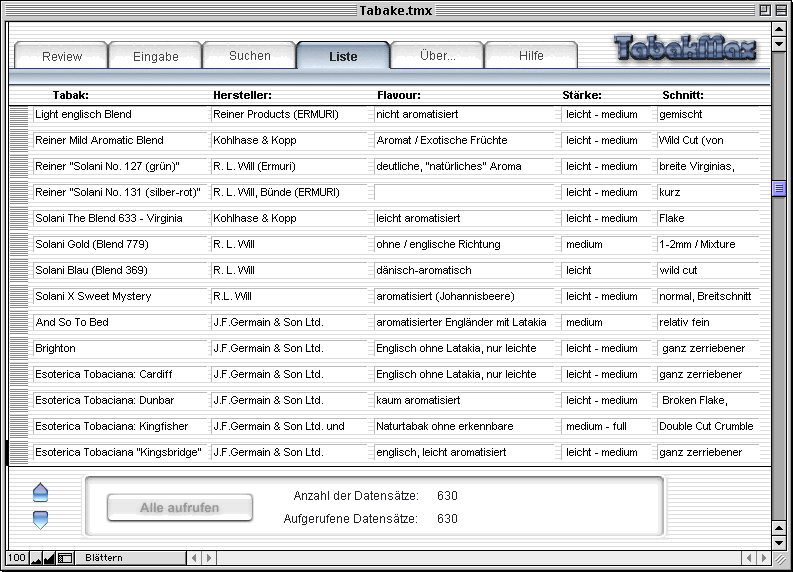The width and height of the screenshot is (793, 572).
Task: Click the Schnitt: column header
Action: tap(683, 95)
